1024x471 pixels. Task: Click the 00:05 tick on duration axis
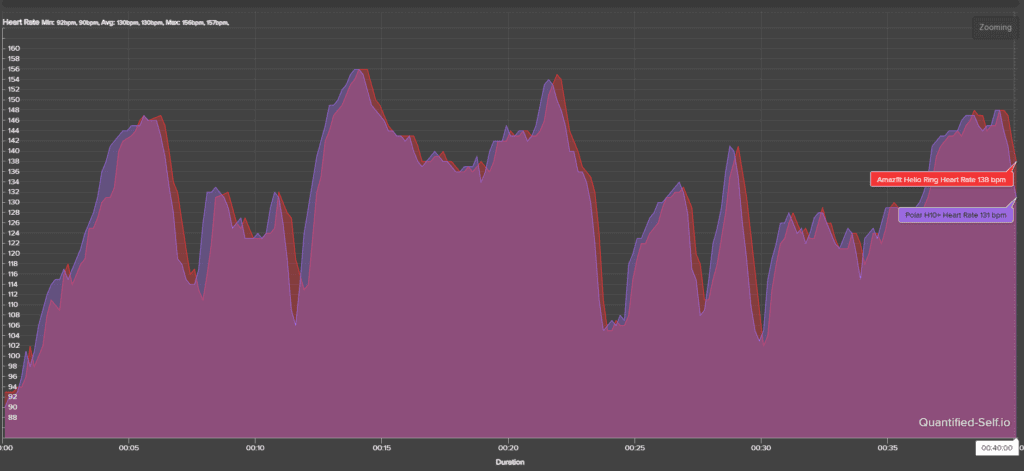[x=129, y=449]
